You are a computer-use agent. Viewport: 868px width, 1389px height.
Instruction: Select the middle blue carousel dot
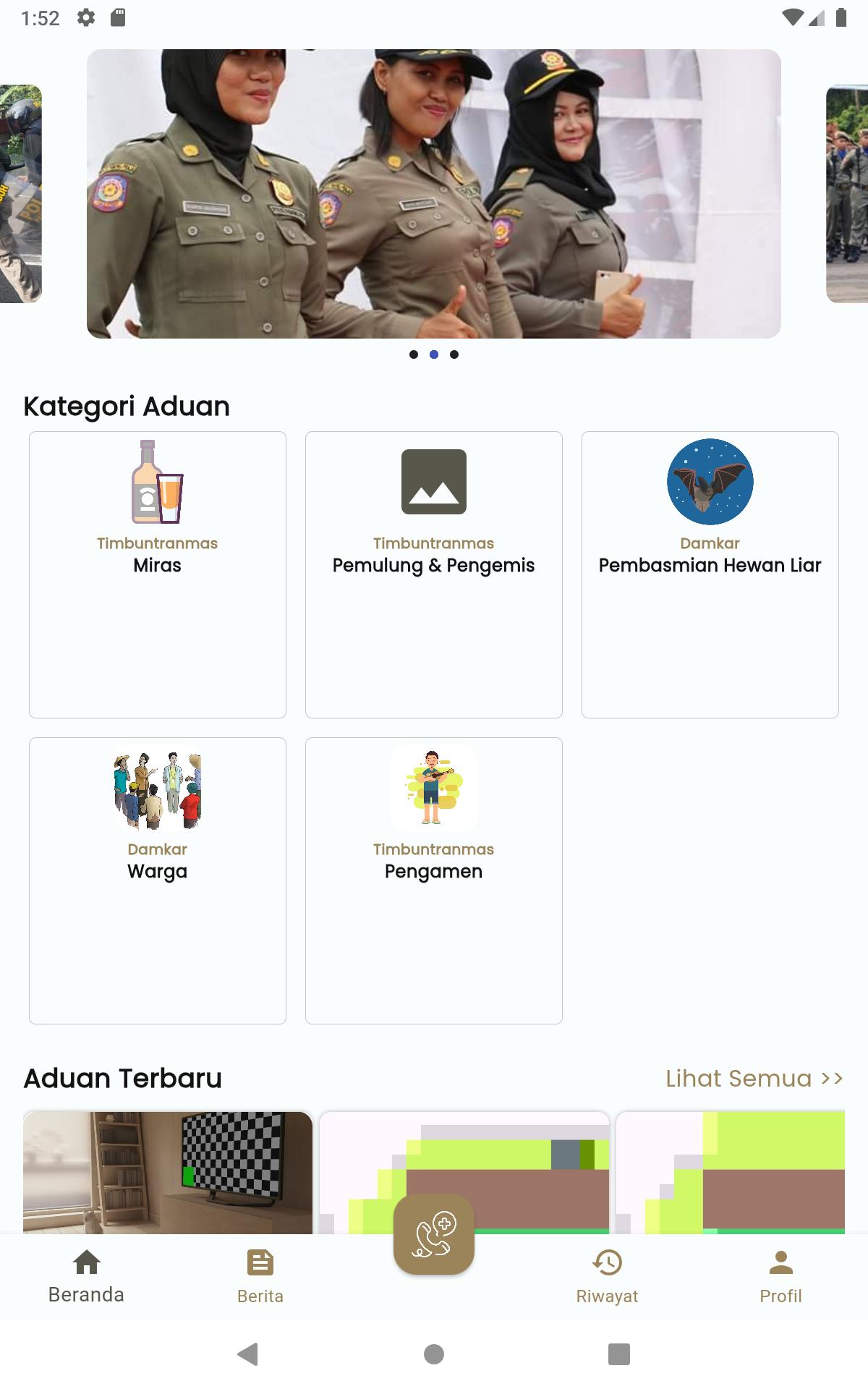(434, 354)
